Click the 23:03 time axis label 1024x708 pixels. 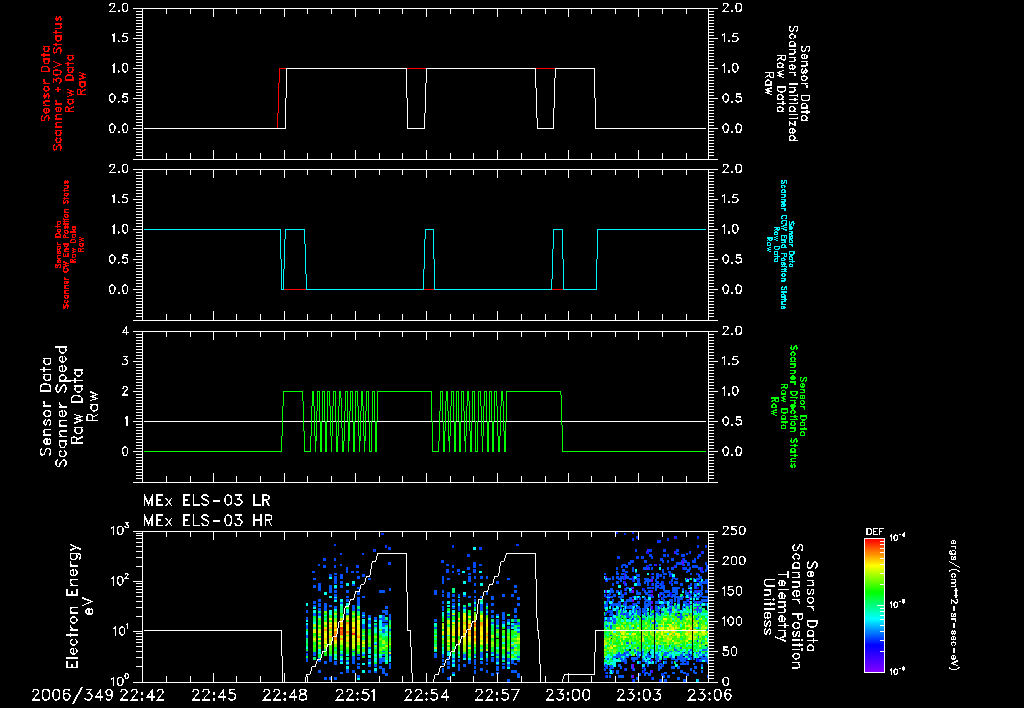639,695
